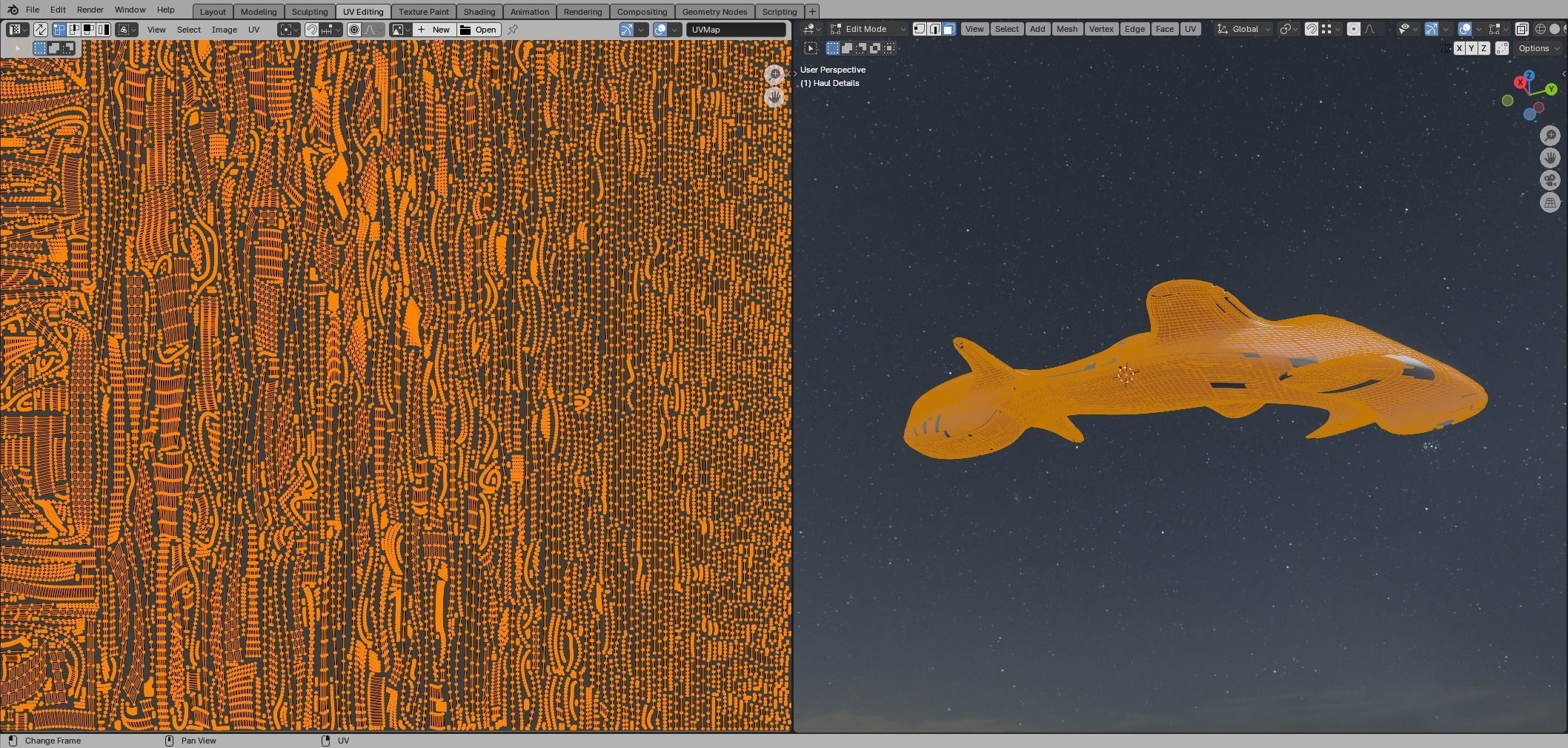Toggle viewport overlays in 3D viewport
Screen dimensions: 1568x748
tap(1465, 29)
